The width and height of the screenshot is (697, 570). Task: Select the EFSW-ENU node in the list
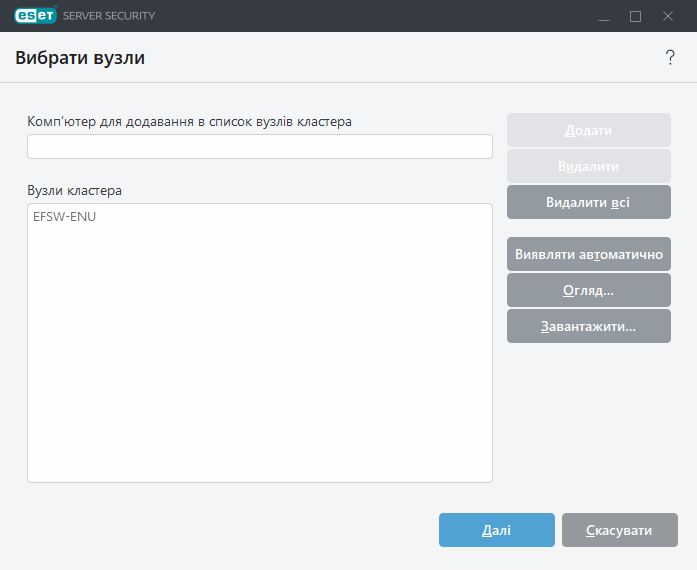(x=65, y=217)
